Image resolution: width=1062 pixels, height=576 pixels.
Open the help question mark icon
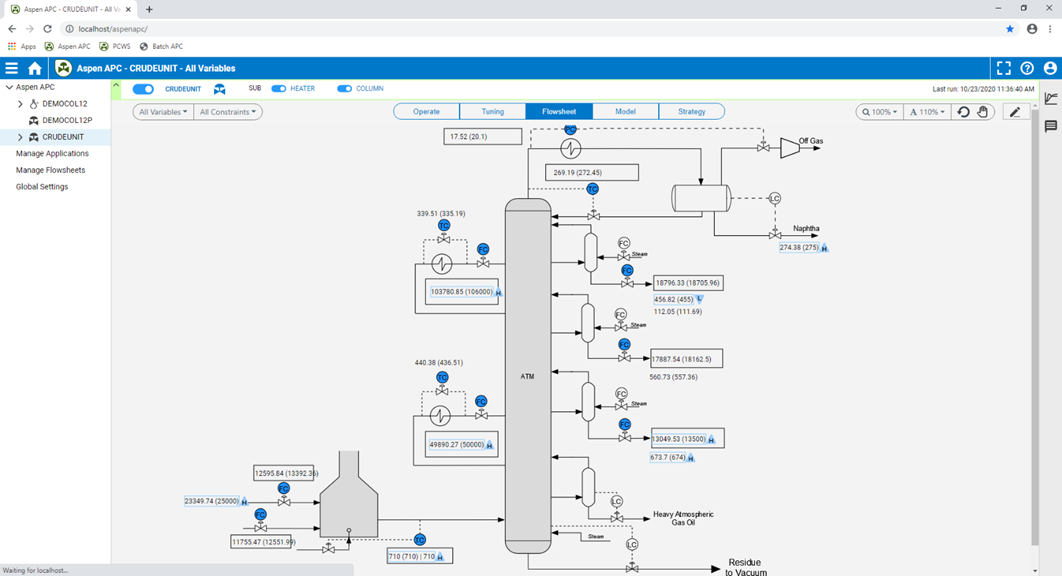pyautogui.click(x=1027, y=68)
